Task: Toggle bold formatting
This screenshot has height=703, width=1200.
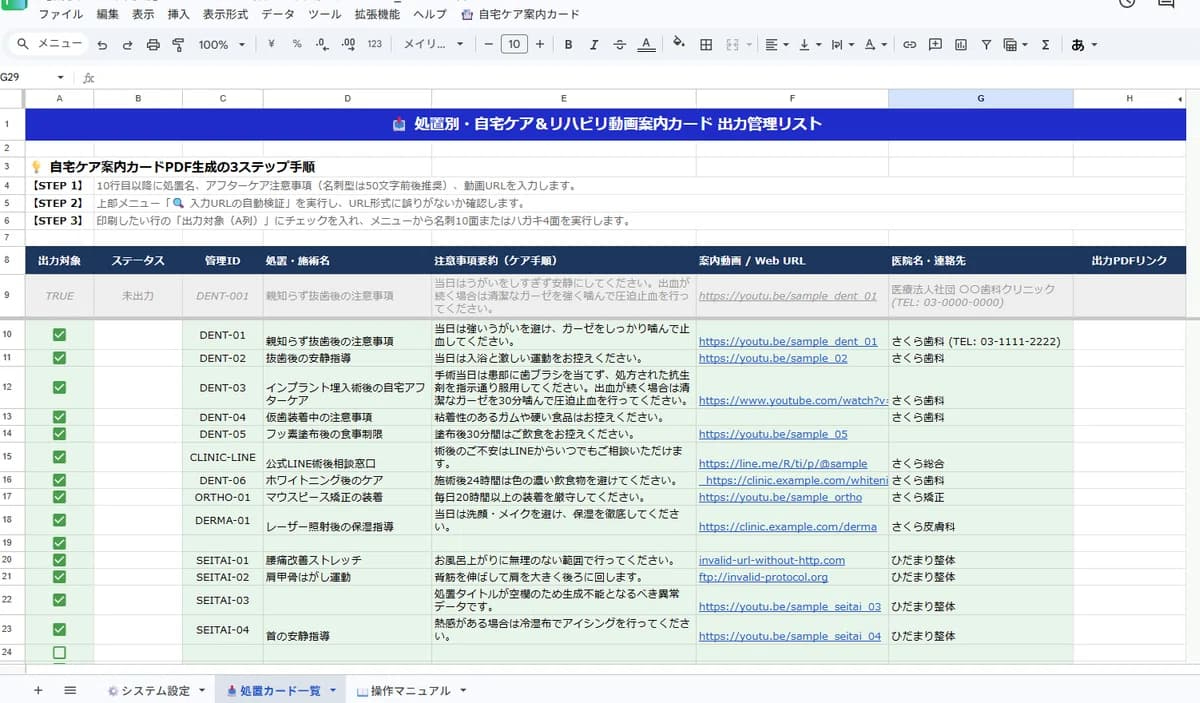Action: click(x=568, y=44)
